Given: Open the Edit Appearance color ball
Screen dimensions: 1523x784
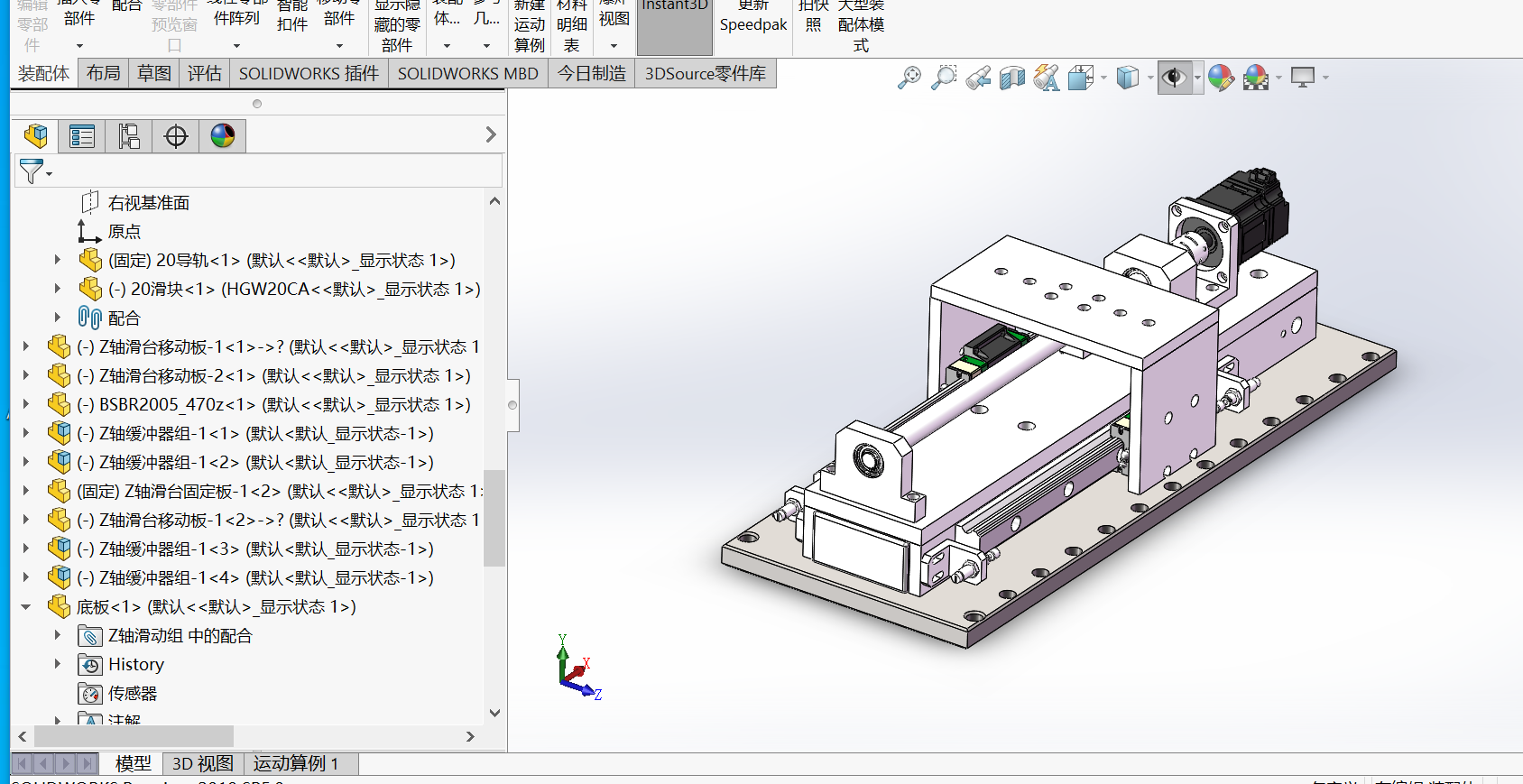Looking at the screenshot, I should click(1221, 78).
